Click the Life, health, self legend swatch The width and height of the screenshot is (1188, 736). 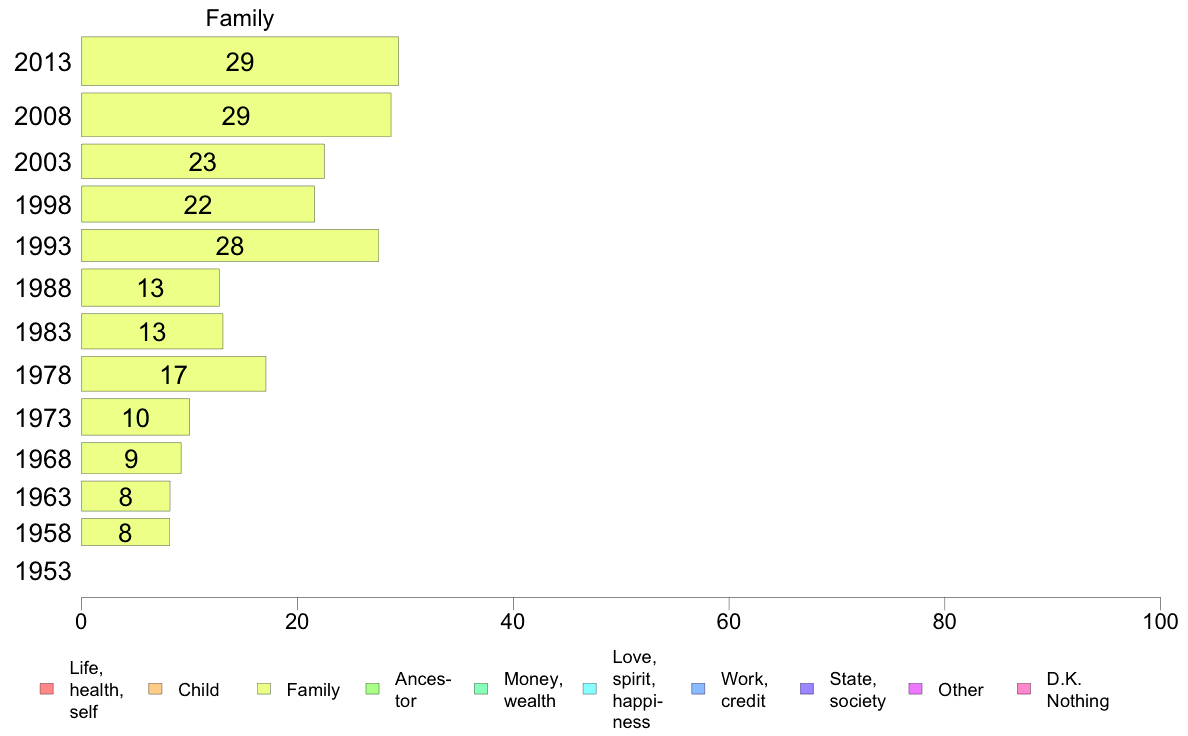tap(47, 689)
